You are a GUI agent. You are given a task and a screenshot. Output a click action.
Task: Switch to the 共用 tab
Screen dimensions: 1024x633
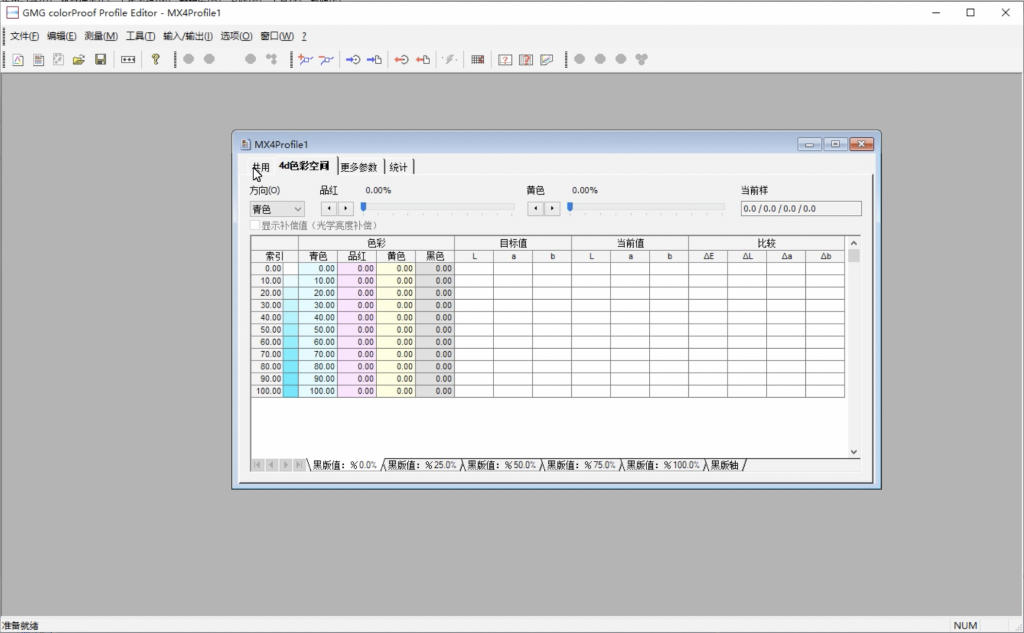261,167
